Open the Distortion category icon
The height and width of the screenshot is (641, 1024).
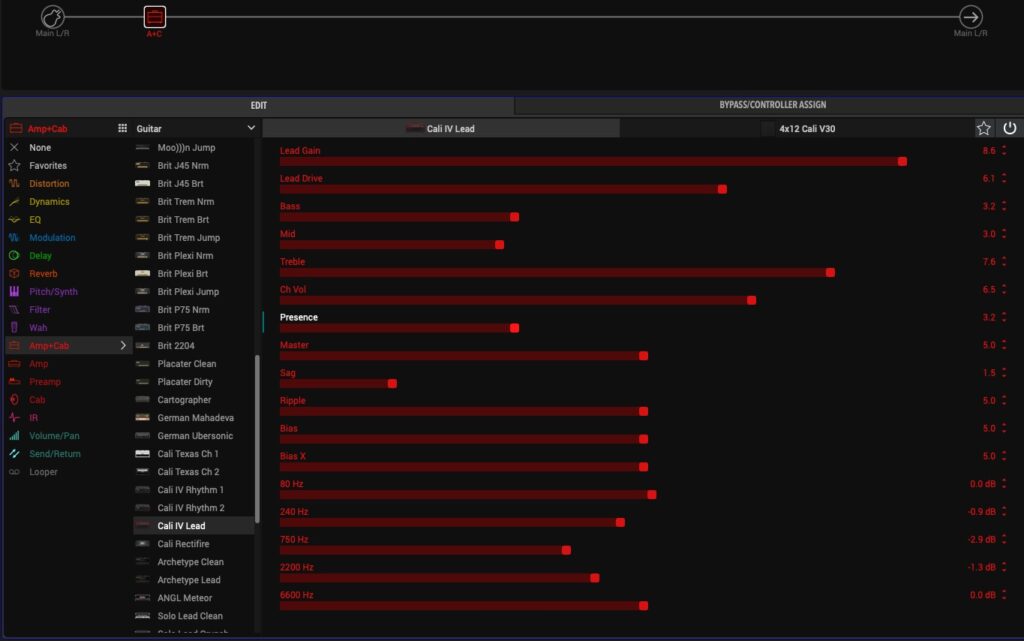[x=14, y=184]
